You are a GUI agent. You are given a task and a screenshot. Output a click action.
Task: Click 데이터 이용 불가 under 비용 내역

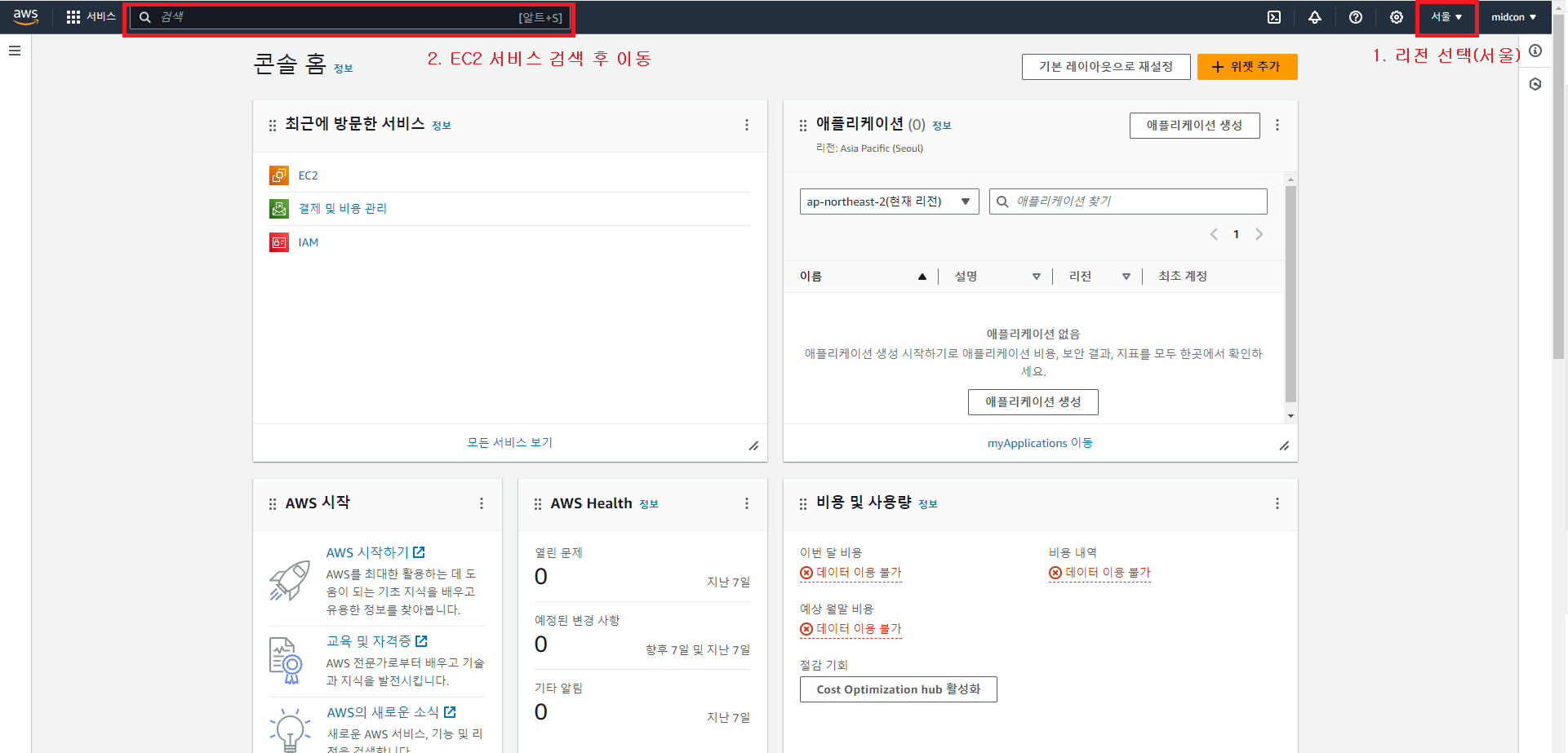[1099, 573]
